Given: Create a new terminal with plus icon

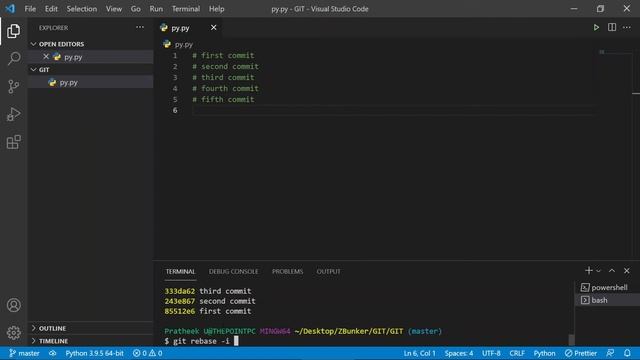Looking at the screenshot, I should pos(589,271).
